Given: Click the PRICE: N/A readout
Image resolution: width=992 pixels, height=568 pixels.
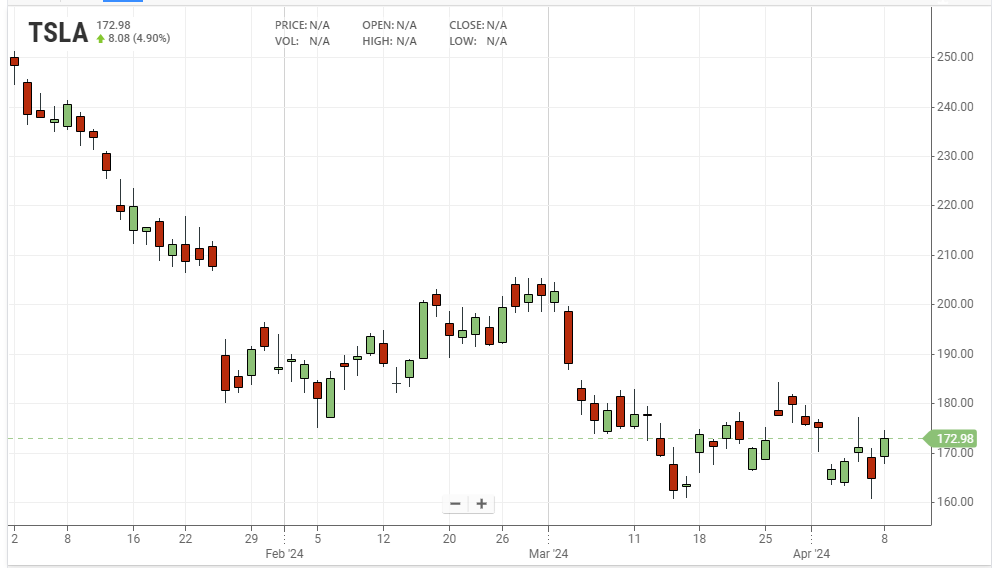Looking at the screenshot, I should (302, 25).
